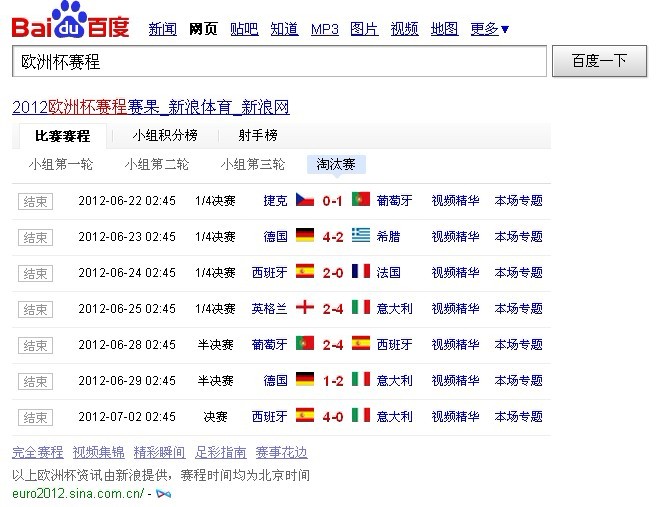Click the Baidu logo

[70, 22]
